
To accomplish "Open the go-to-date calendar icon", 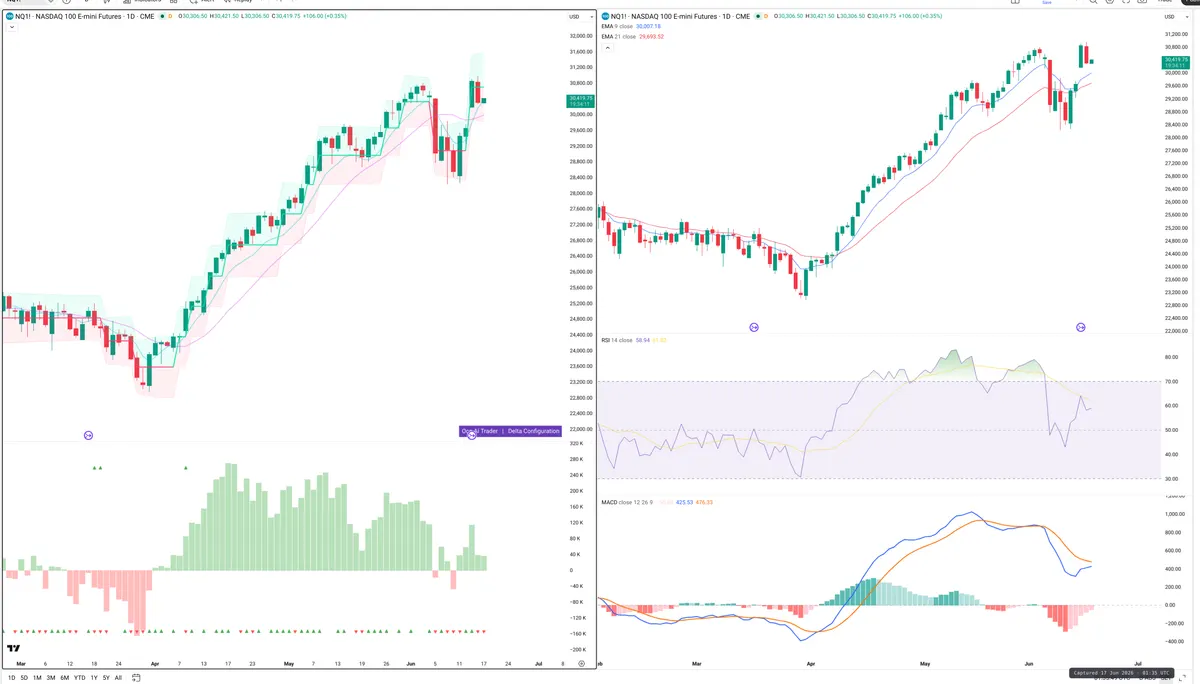I will 136,677.
